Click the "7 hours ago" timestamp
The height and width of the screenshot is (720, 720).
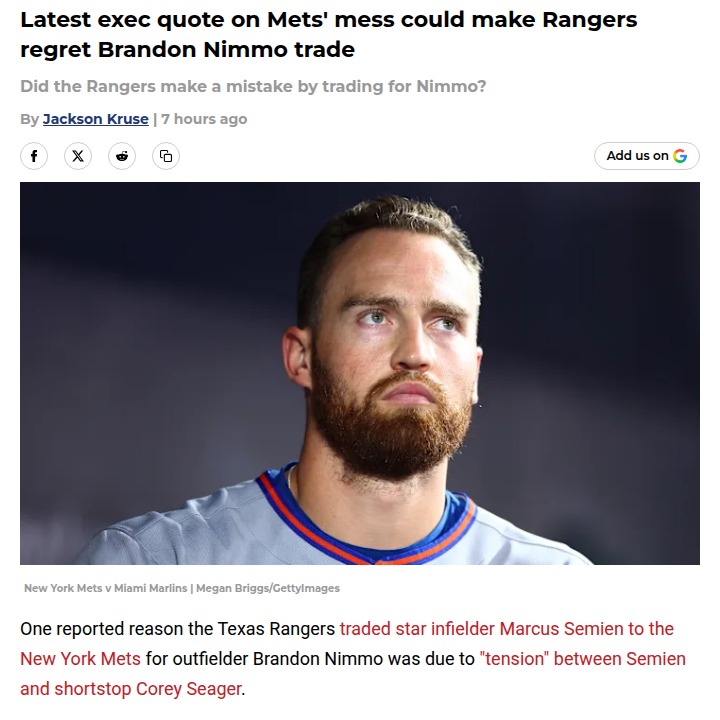[204, 119]
